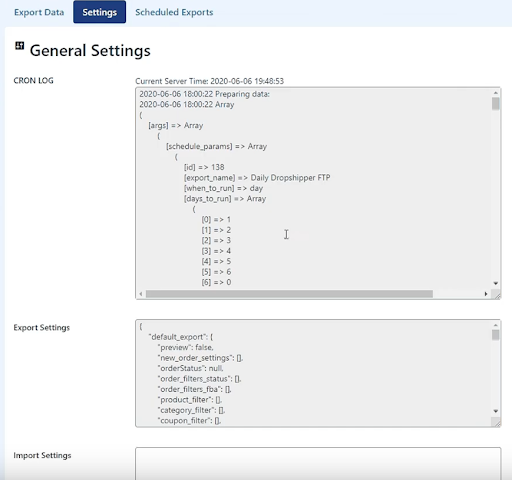Click the '[args] => Array' line

pos(176,125)
